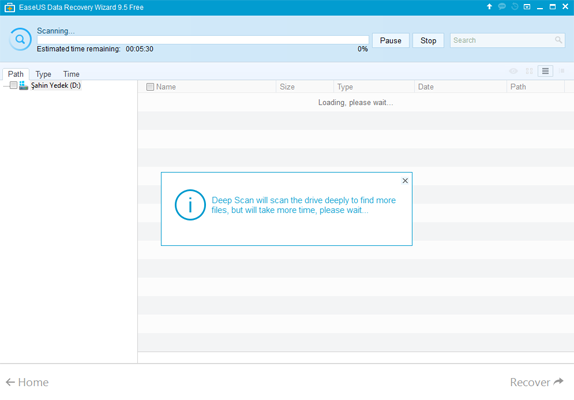This screenshot has width=574, height=400.
Task: Switch to the Time tab
Action: (x=71, y=74)
